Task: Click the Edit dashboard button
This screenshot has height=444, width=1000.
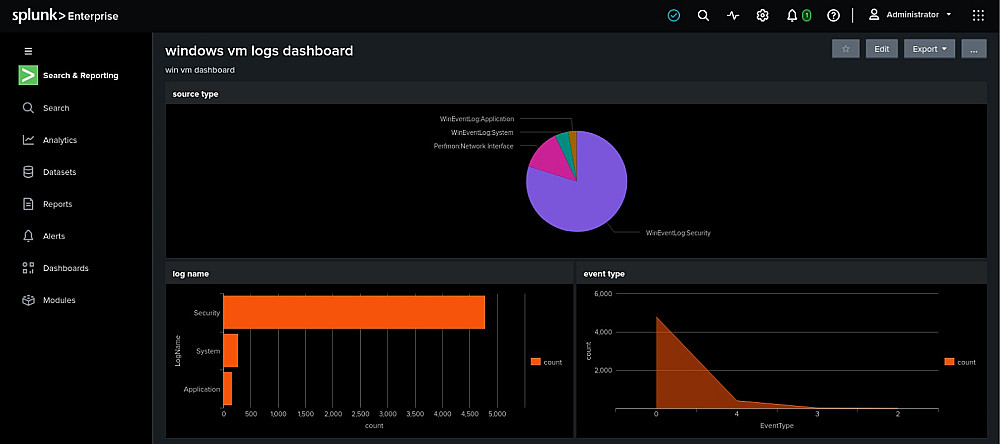Action: click(881, 48)
